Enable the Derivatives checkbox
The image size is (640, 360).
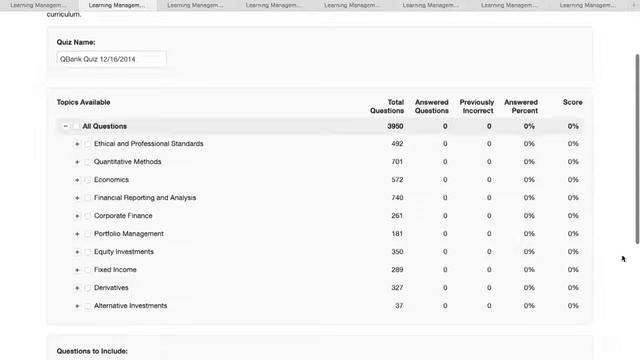point(87,288)
